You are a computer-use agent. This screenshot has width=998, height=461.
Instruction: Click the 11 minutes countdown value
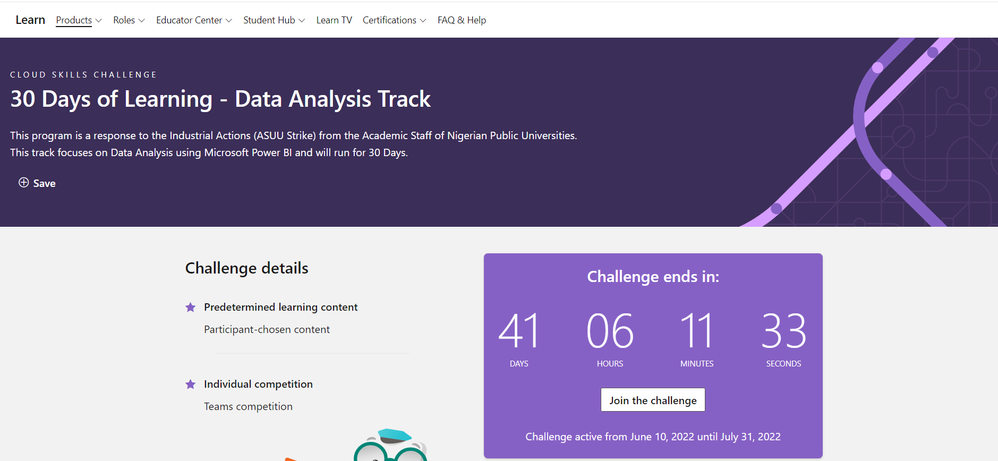click(697, 331)
